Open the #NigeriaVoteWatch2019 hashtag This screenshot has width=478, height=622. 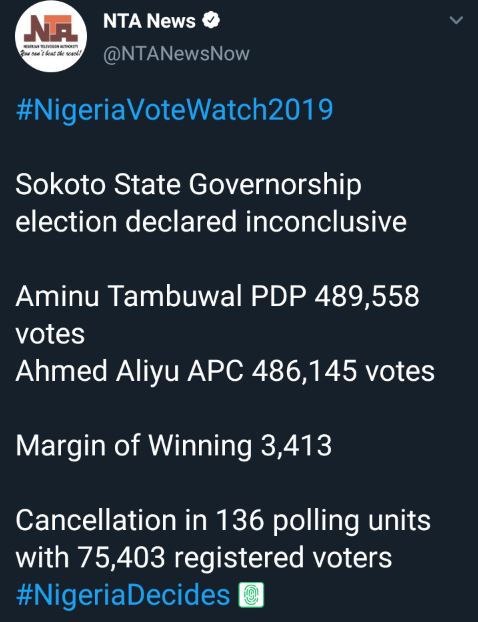(x=175, y=110)
